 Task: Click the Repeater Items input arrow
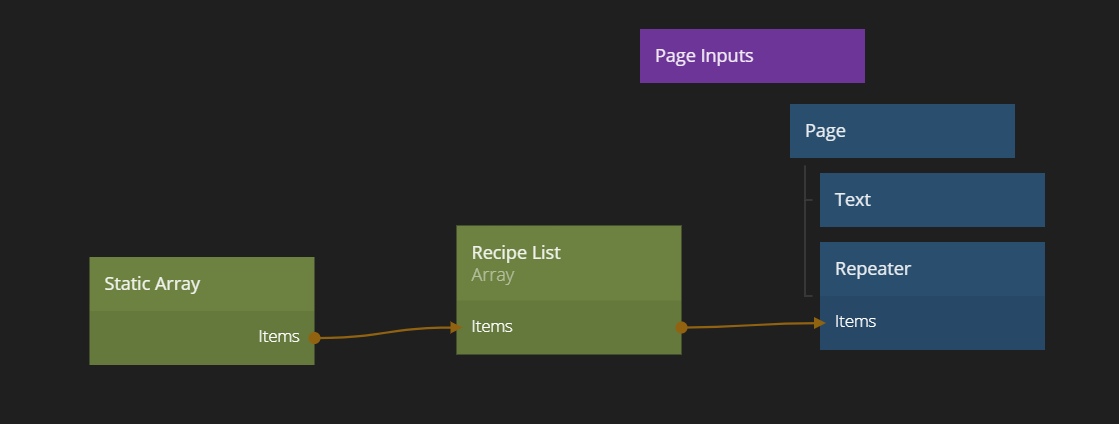(819, 322)
